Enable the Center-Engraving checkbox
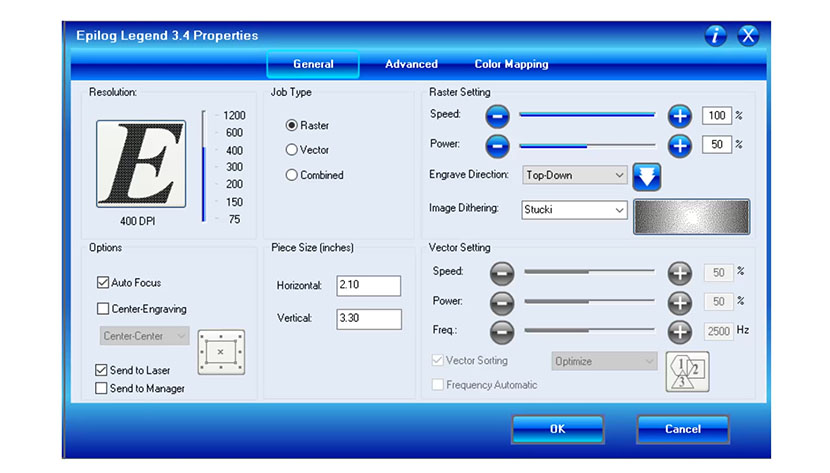 pos(103,309)
